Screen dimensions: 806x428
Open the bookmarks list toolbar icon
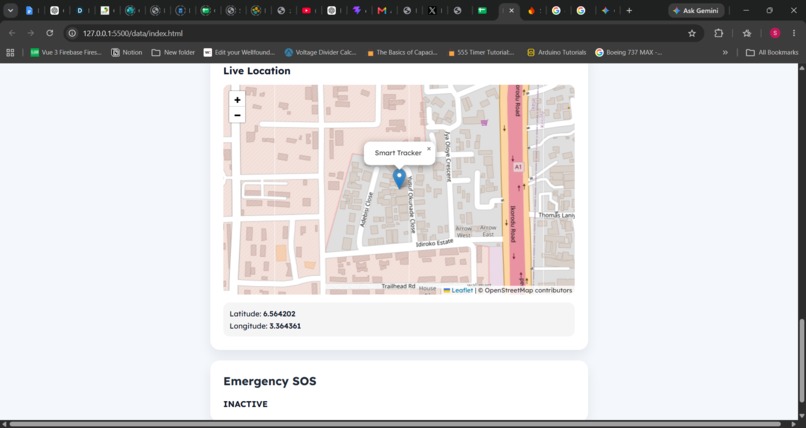(747, 33)
